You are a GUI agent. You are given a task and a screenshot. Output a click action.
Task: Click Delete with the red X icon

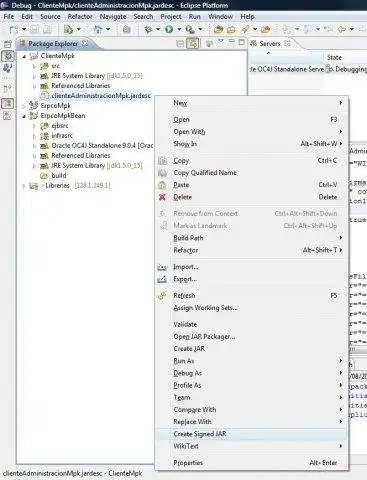[252, 197]
